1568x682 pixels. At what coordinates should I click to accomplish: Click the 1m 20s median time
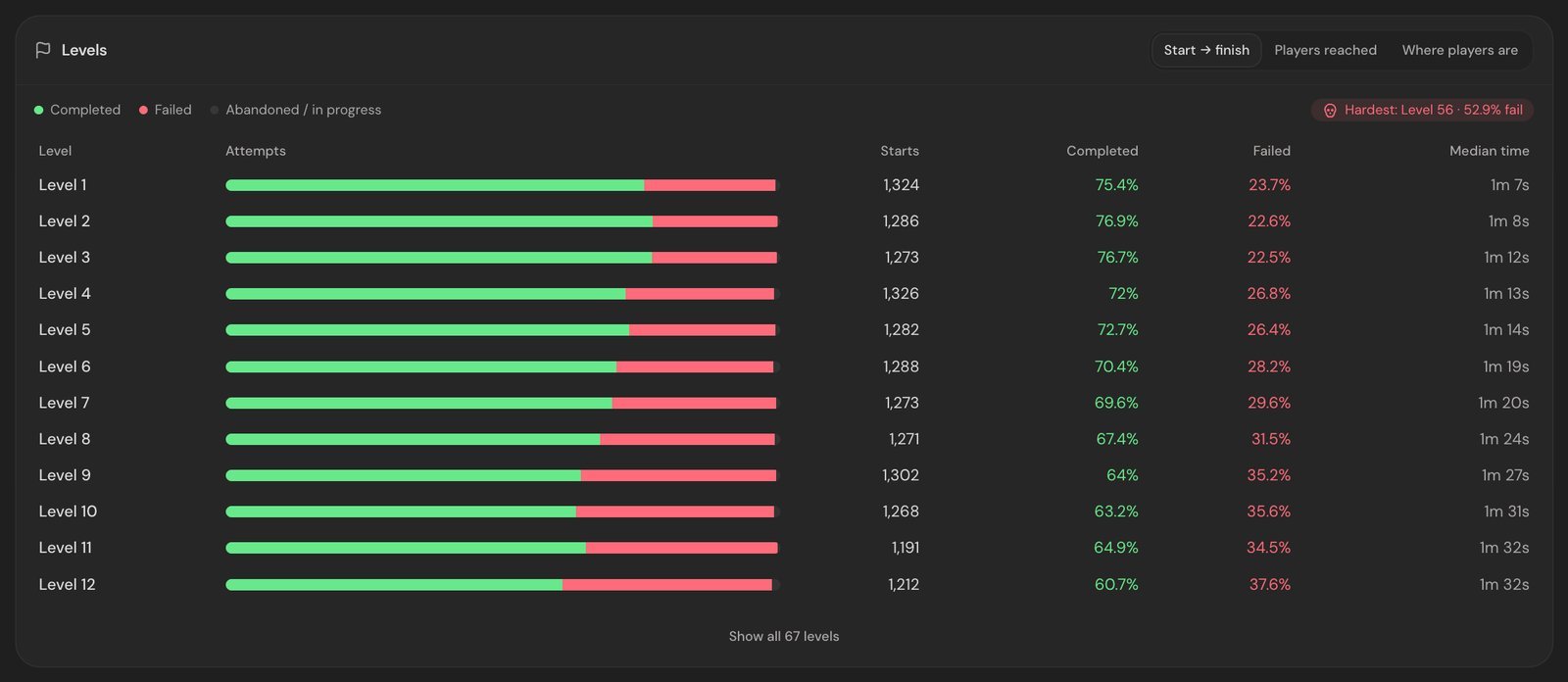pyautogui.click(x=1504, y=403)
